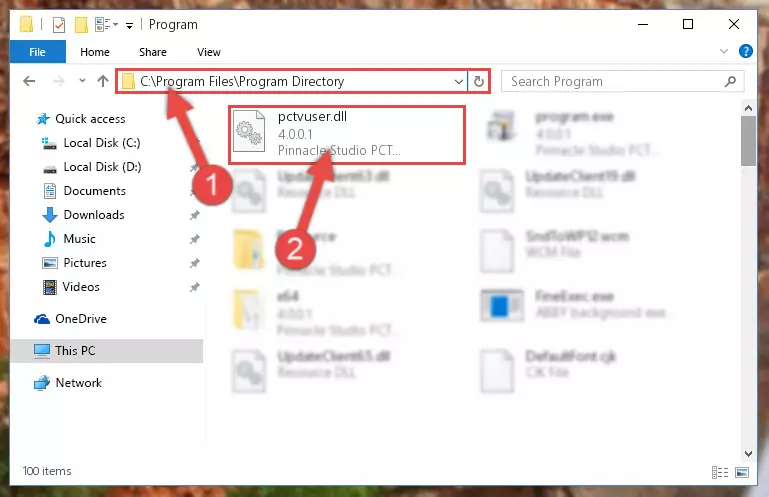Open the Share ribbon tab

point(153,52)
